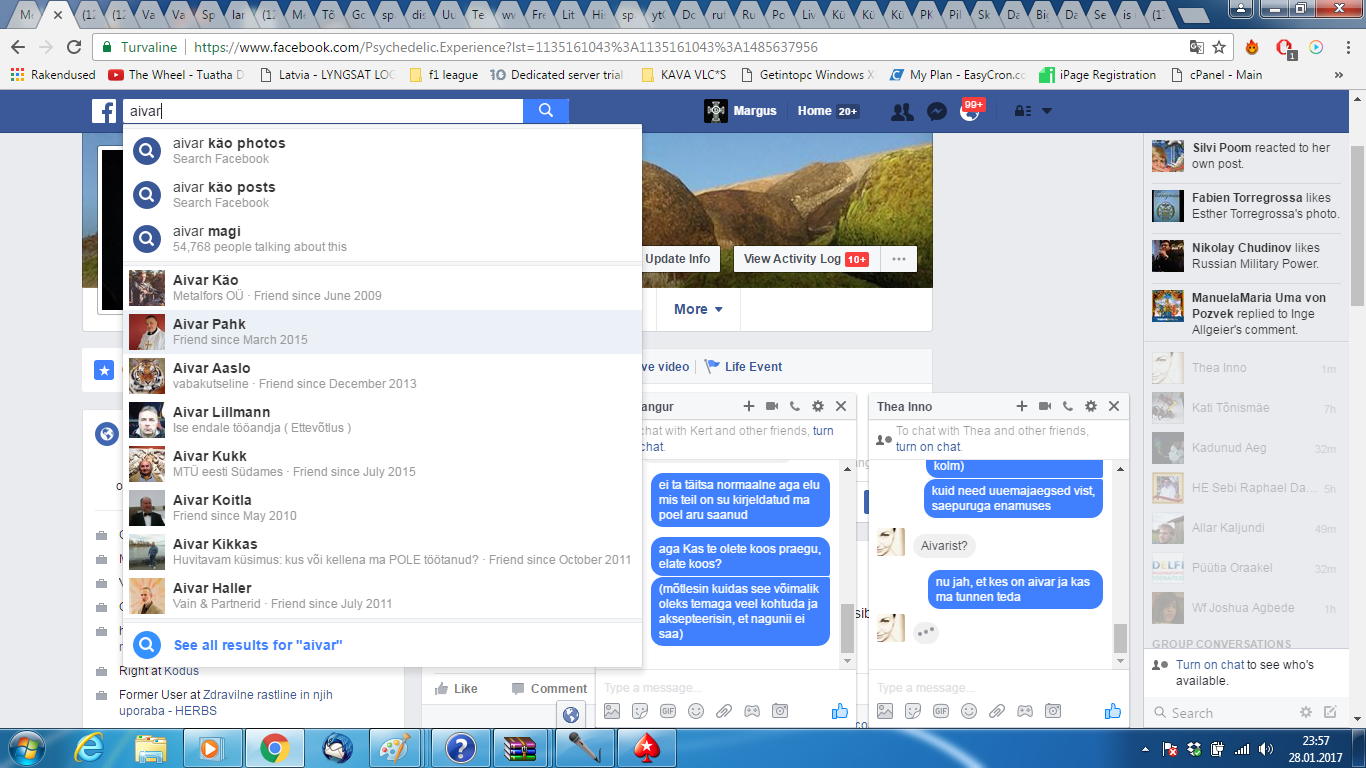Viewport: 1366px width, 768px height.
Task: Show more bookmarks with double chevron
Action: [x=1339, y=75]
